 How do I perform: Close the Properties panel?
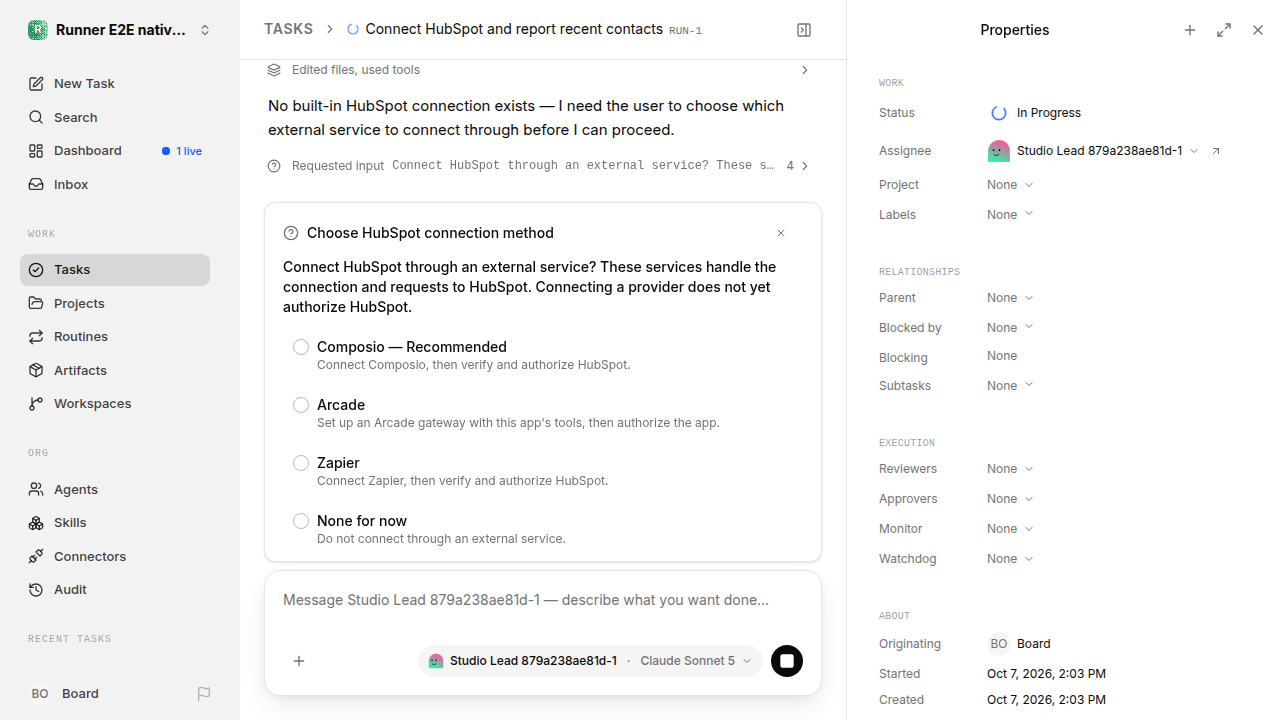[1258, 30]
